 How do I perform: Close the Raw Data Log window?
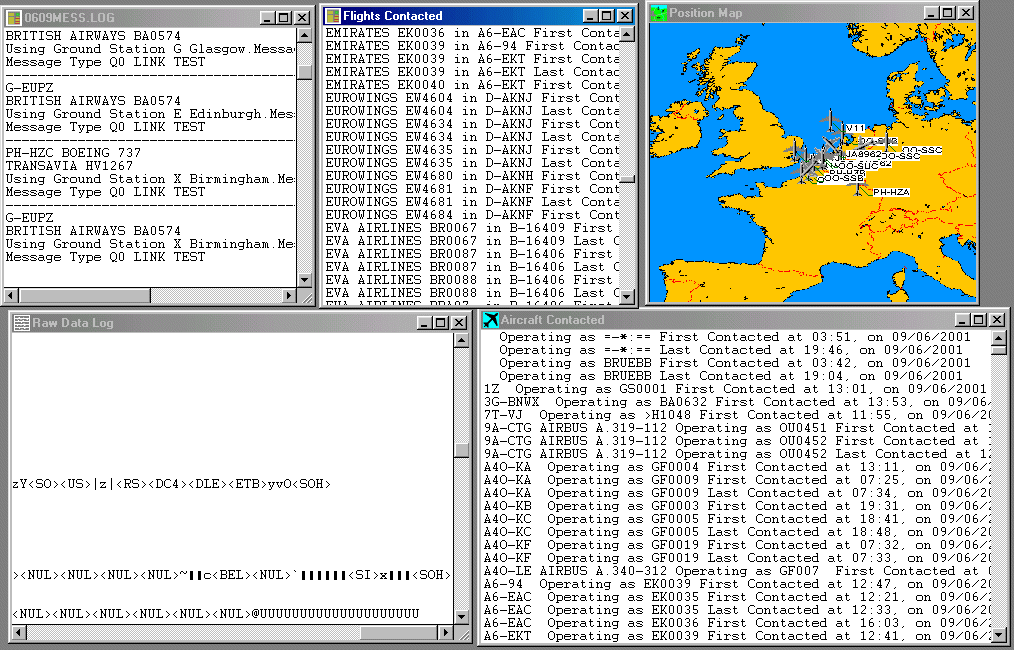[458, 323]
